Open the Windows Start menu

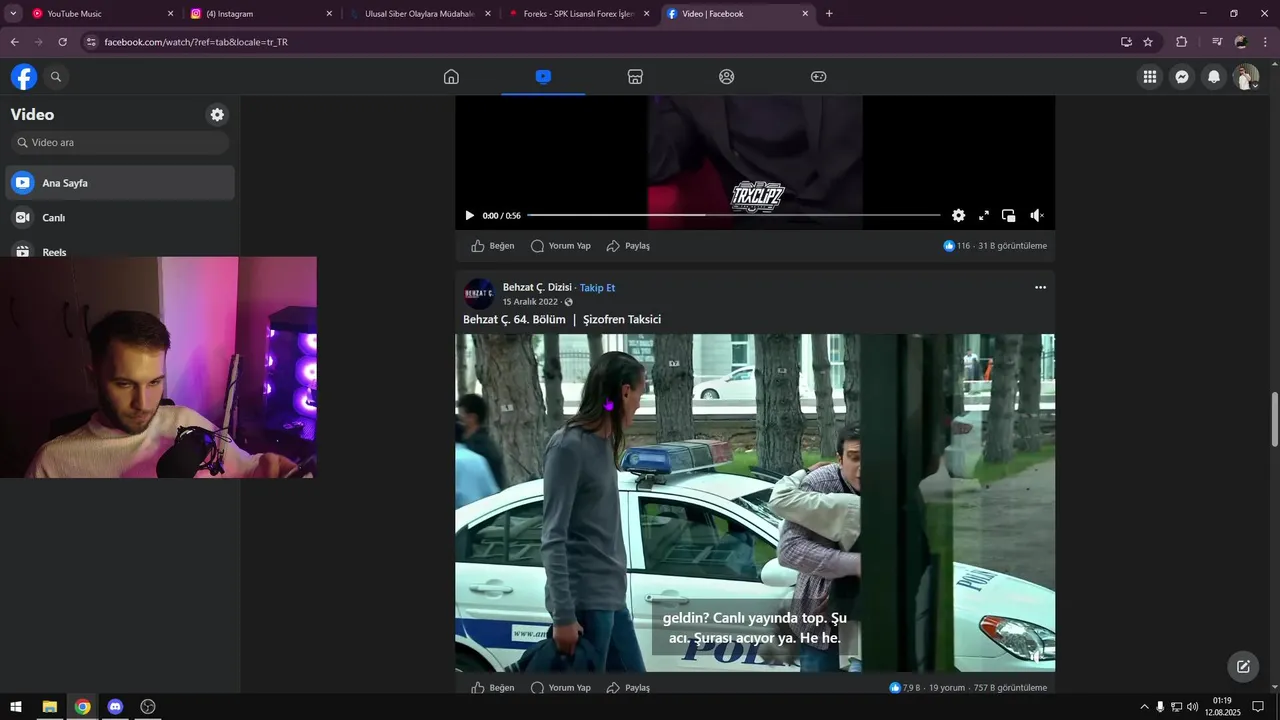tap(16, 707)
